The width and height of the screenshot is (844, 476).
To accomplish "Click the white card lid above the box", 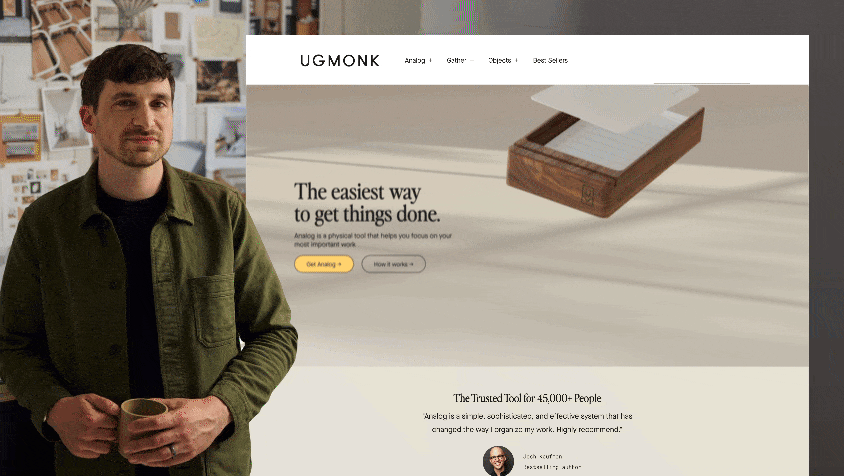I will coord(615,107).
